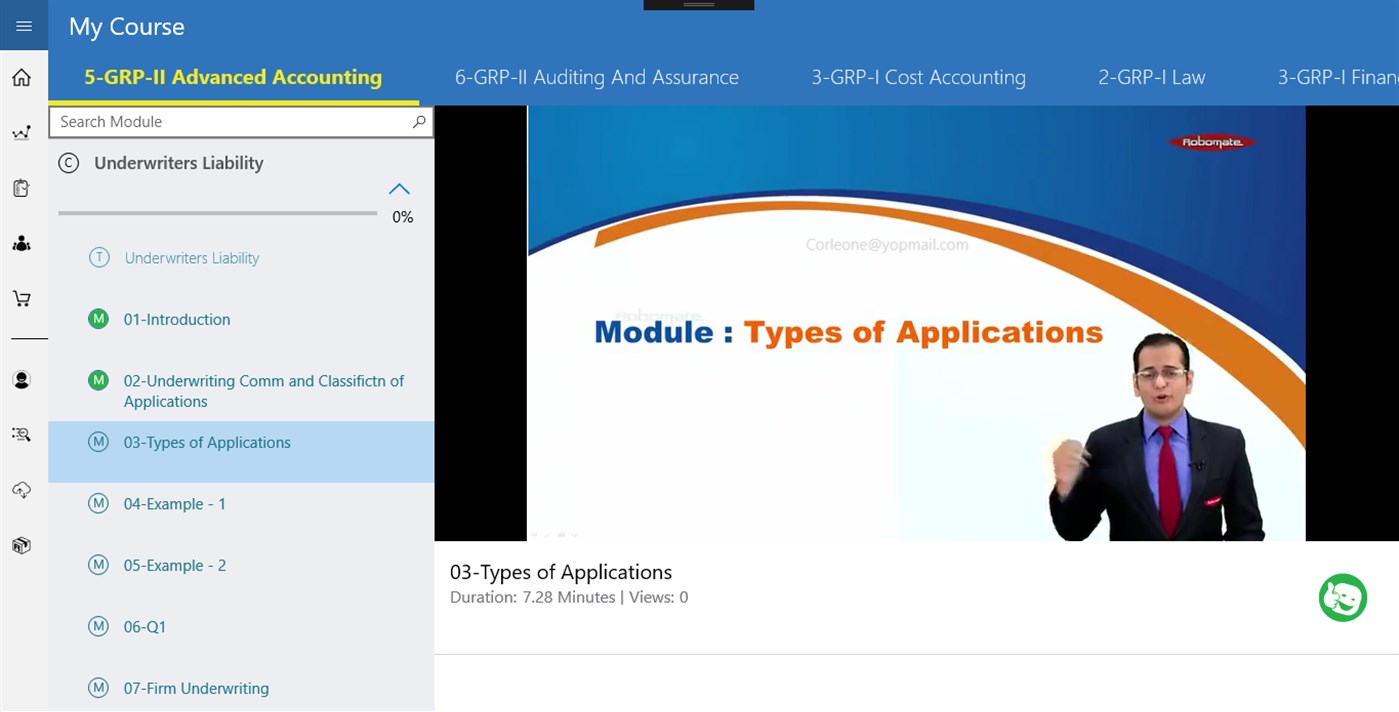The image size is (1399, 712).
Task: Switch to 3-GRP-I Cost Accounting tab
Action: pos(918,77)
